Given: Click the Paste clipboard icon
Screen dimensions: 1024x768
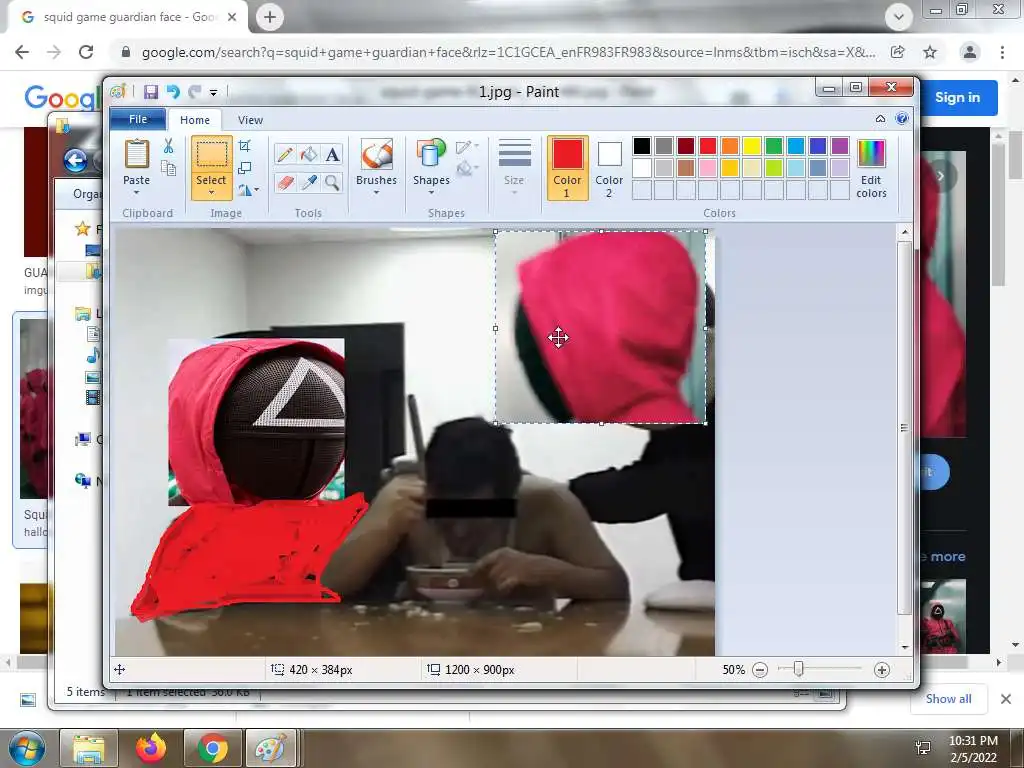Looking at the screenshot, I should 136,154.
